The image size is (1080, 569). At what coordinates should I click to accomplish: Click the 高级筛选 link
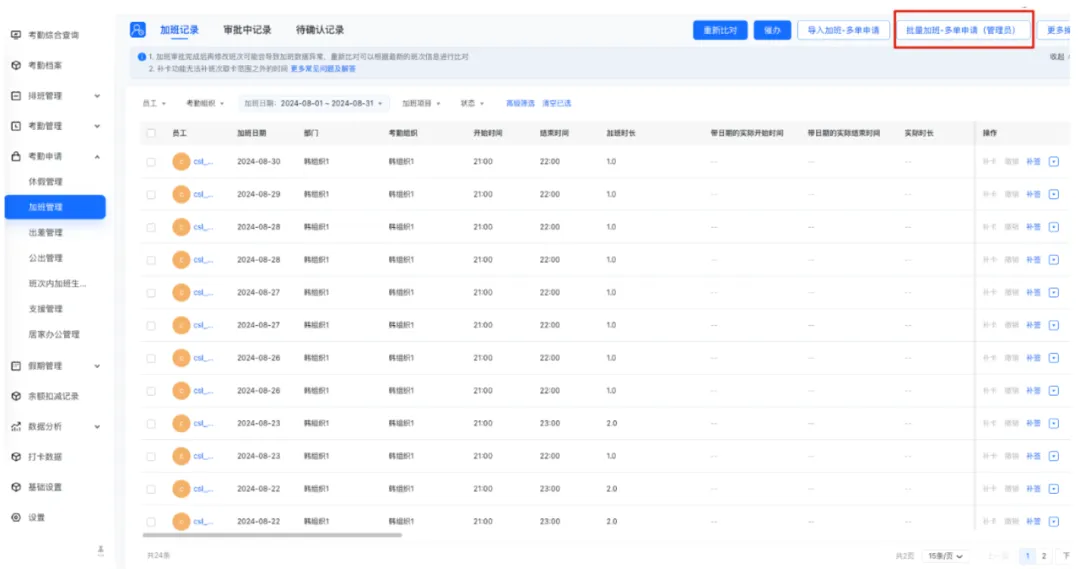[520, 103]
